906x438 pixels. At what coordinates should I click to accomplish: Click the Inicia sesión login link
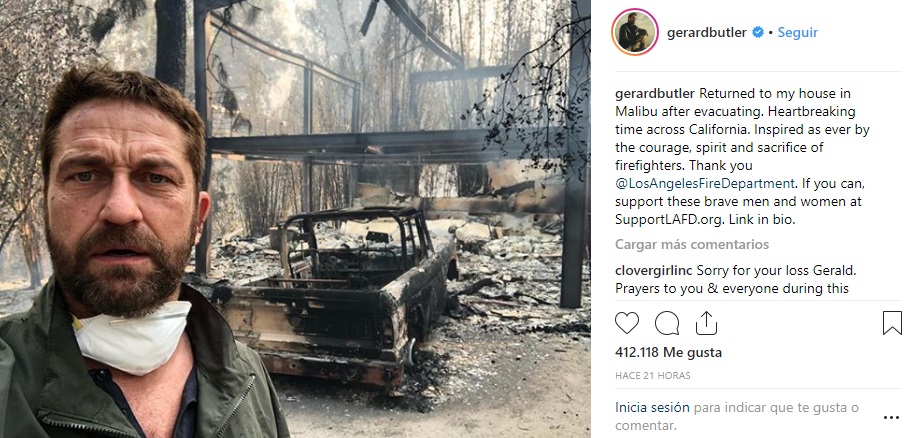pos(652,407)
